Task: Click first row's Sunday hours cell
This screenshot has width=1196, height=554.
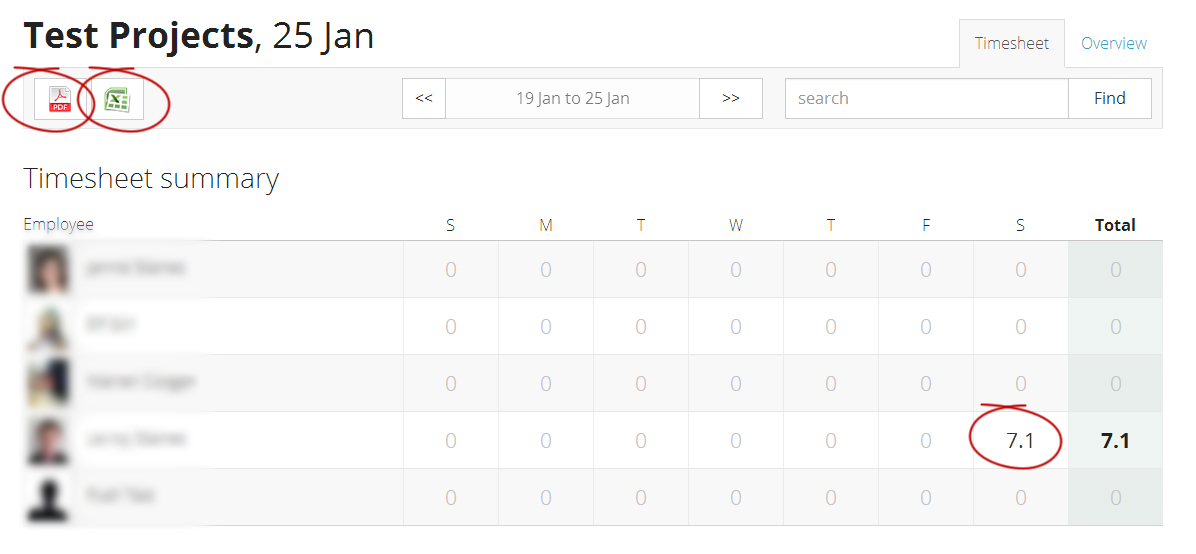Action: (x=451, y=269)
